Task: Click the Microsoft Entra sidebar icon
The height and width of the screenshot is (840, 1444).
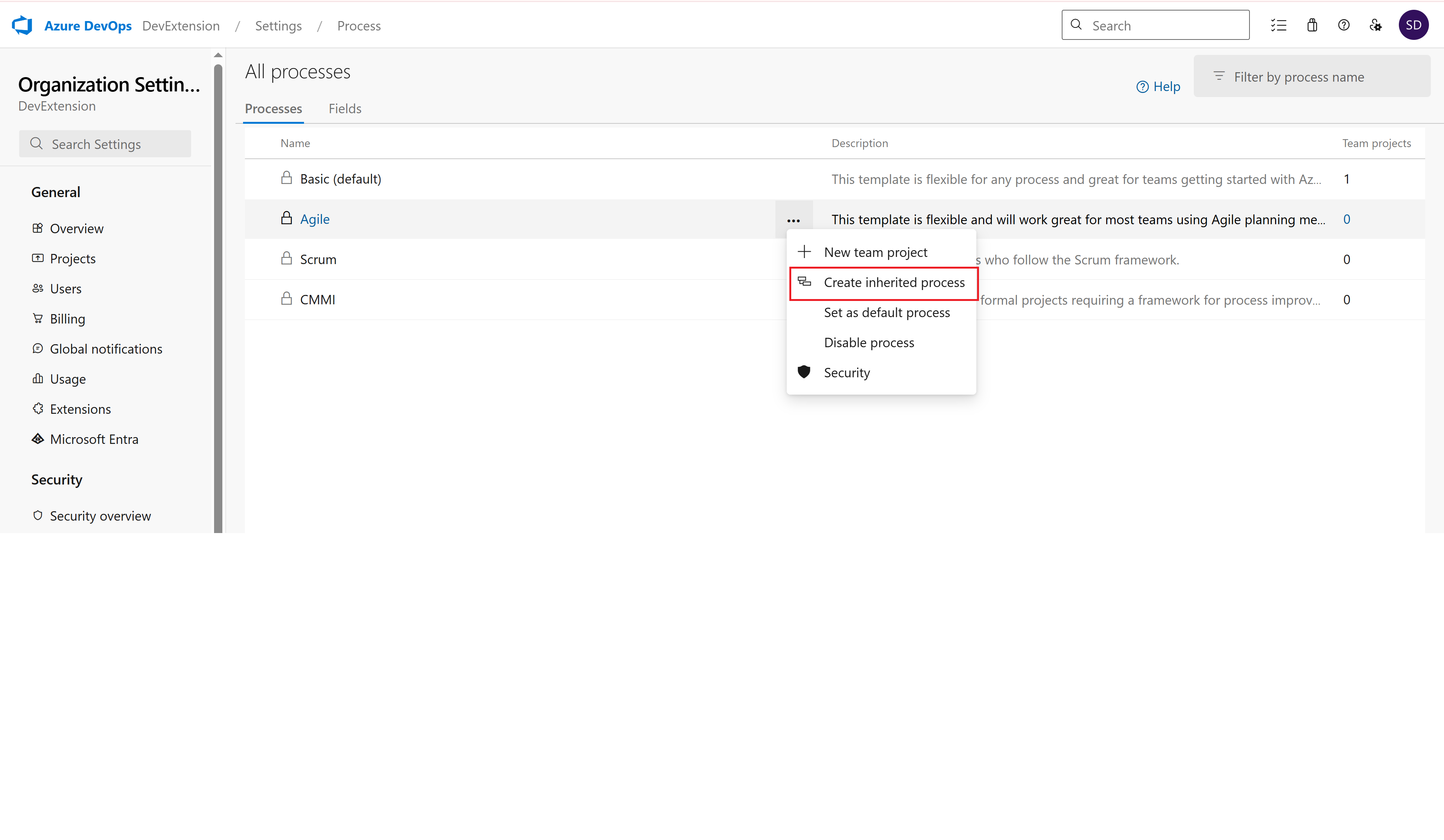Action: 38,439
